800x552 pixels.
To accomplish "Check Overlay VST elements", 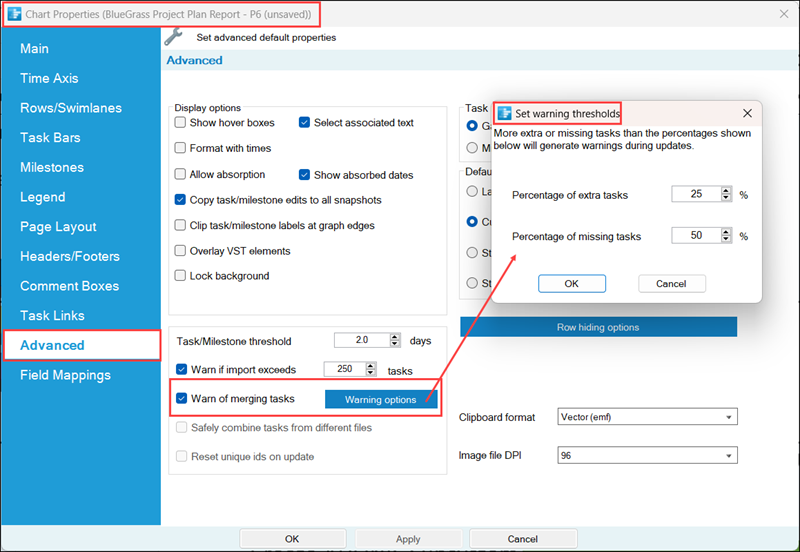I will coord(180,250).
